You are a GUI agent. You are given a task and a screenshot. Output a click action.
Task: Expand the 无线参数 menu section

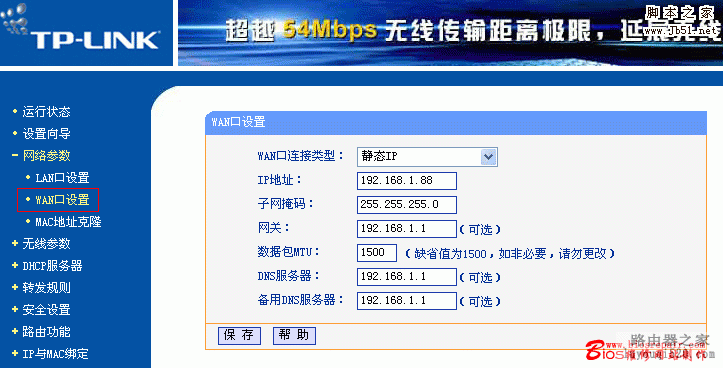[41, 243]
